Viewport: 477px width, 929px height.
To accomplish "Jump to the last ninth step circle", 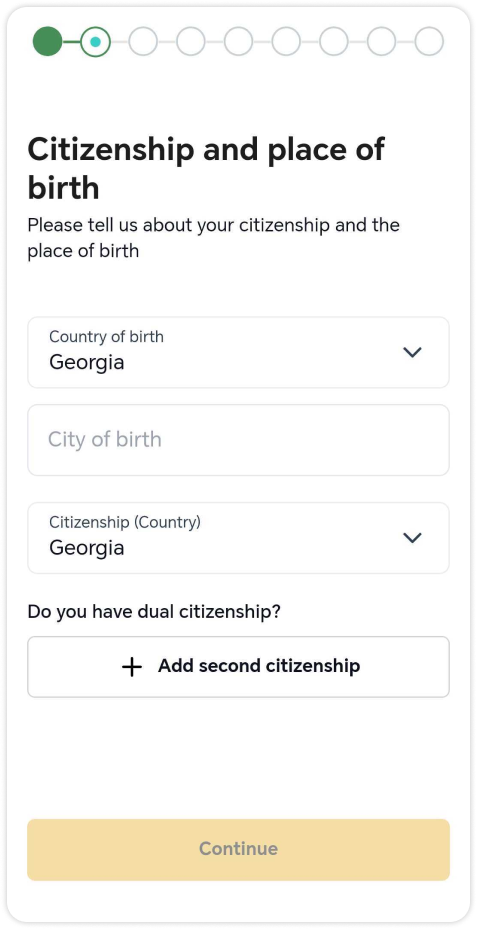I will coord(429,41).
